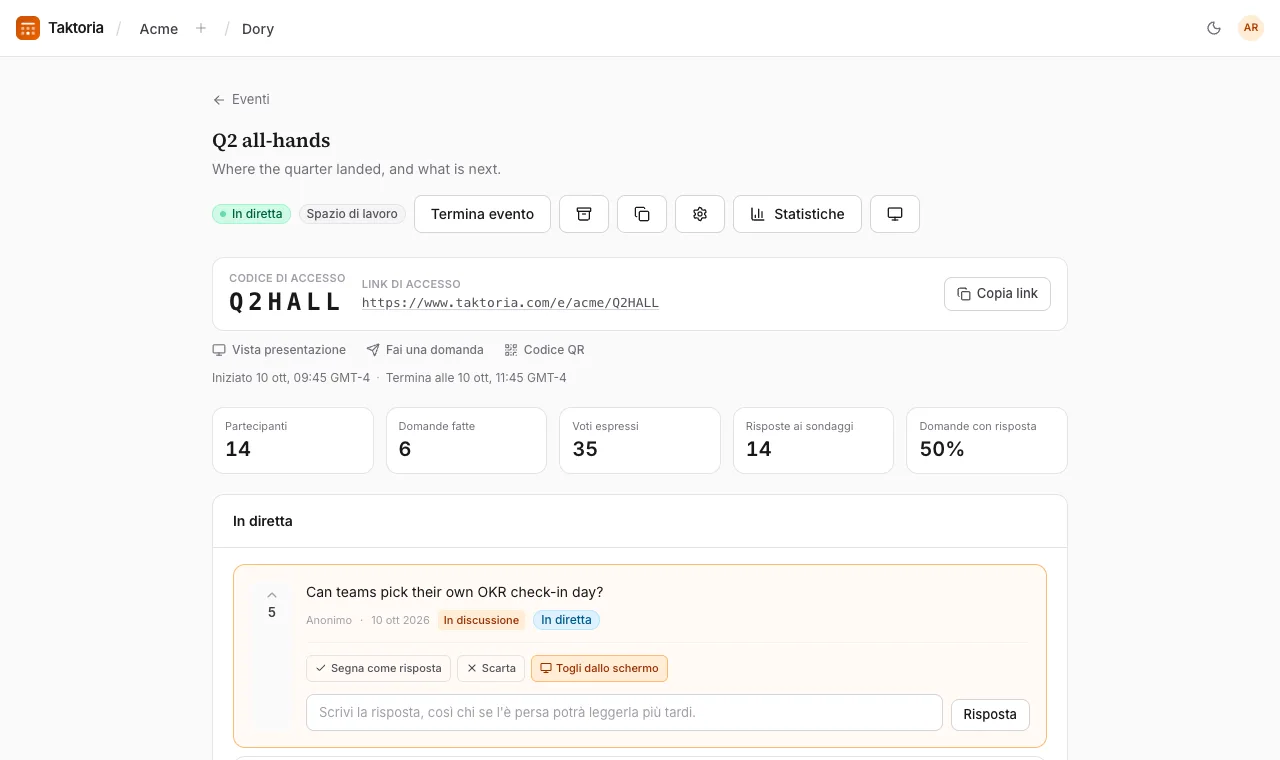Click the archive event icon button
This screenshot has height=760, width=1280.
pyautogui.click(x=584, y=214)
